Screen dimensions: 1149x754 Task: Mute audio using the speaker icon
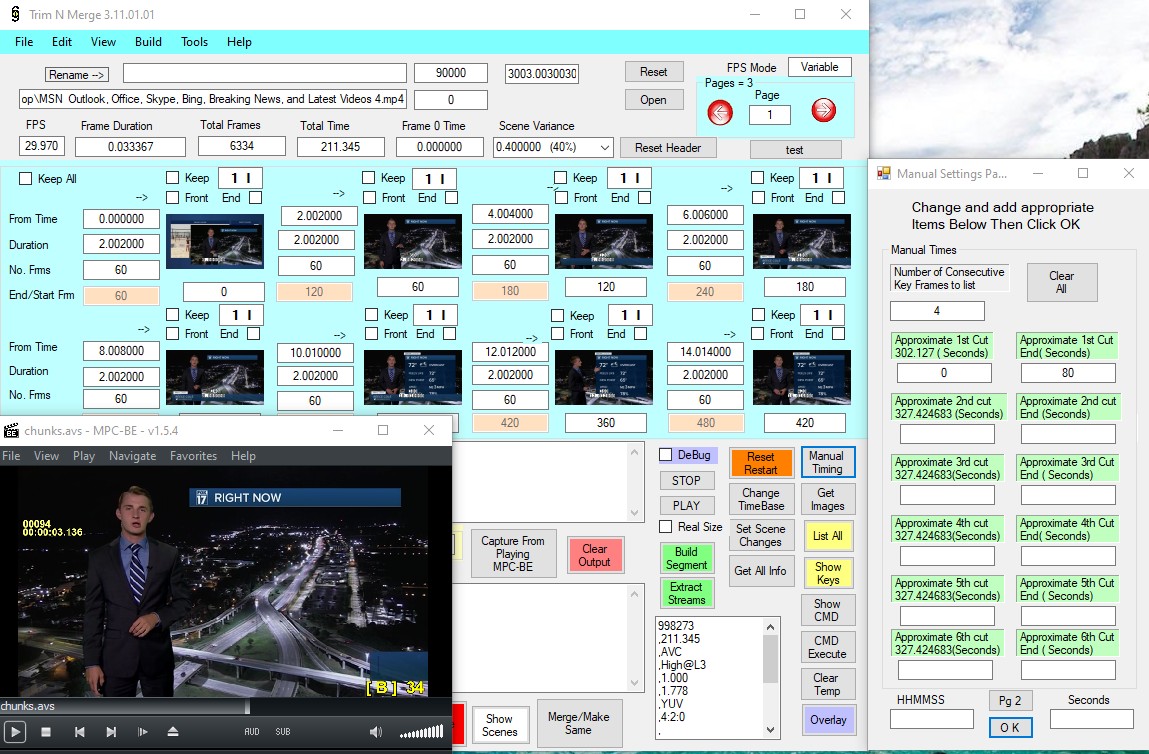375,732
